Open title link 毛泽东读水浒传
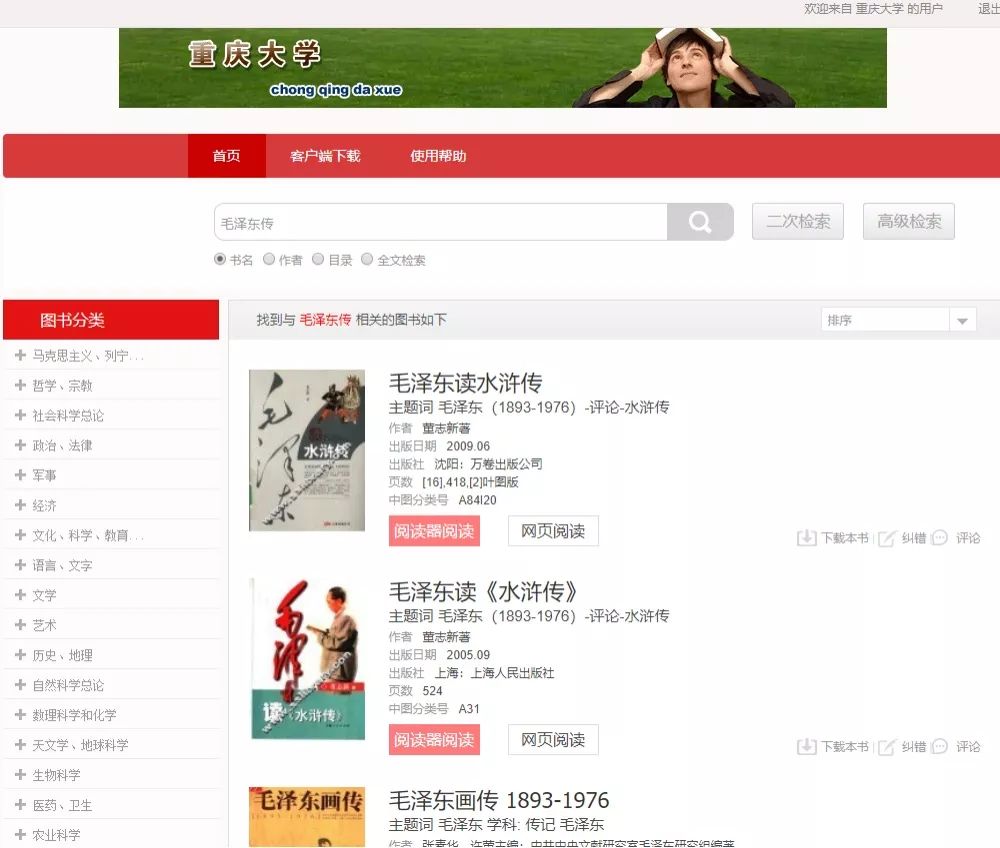This screenshot has width=1000, height=848. click(466, 383)
